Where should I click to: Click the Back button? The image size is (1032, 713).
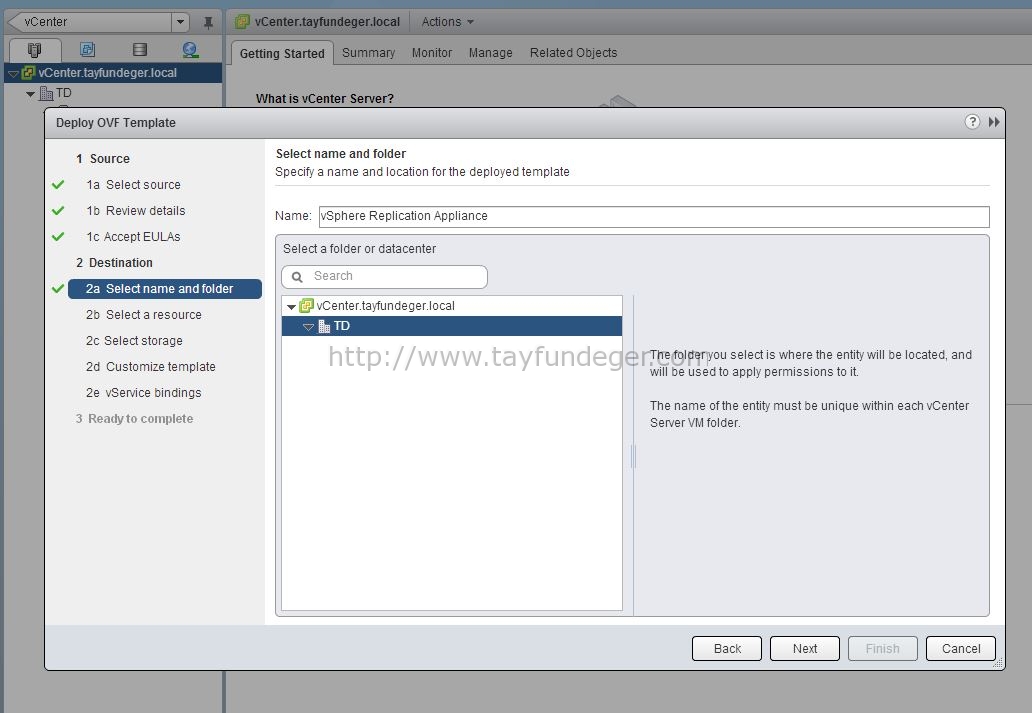(x=727, y=648)
